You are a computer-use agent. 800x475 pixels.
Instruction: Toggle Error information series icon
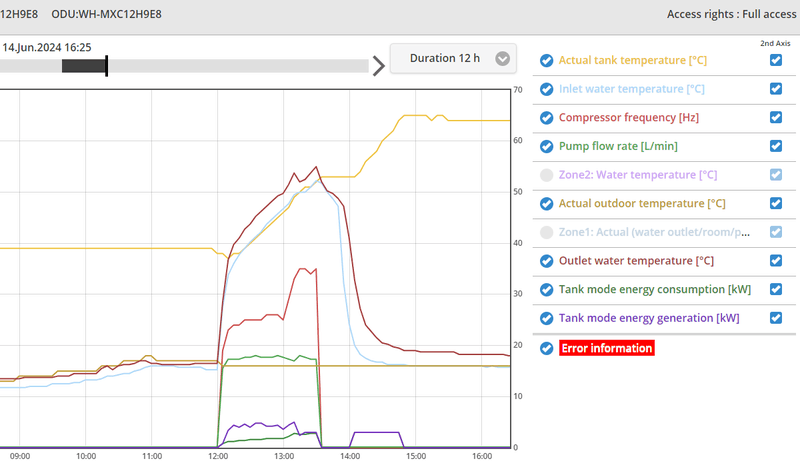[x=546, y=348]
